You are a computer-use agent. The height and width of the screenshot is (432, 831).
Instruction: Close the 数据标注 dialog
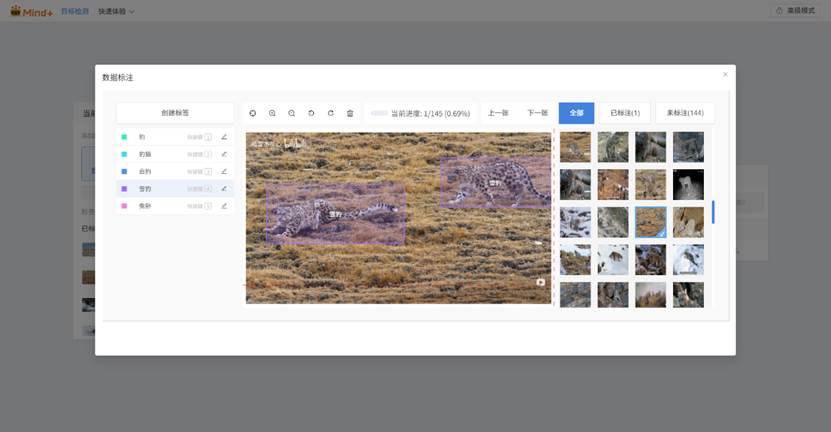(725, 74)
